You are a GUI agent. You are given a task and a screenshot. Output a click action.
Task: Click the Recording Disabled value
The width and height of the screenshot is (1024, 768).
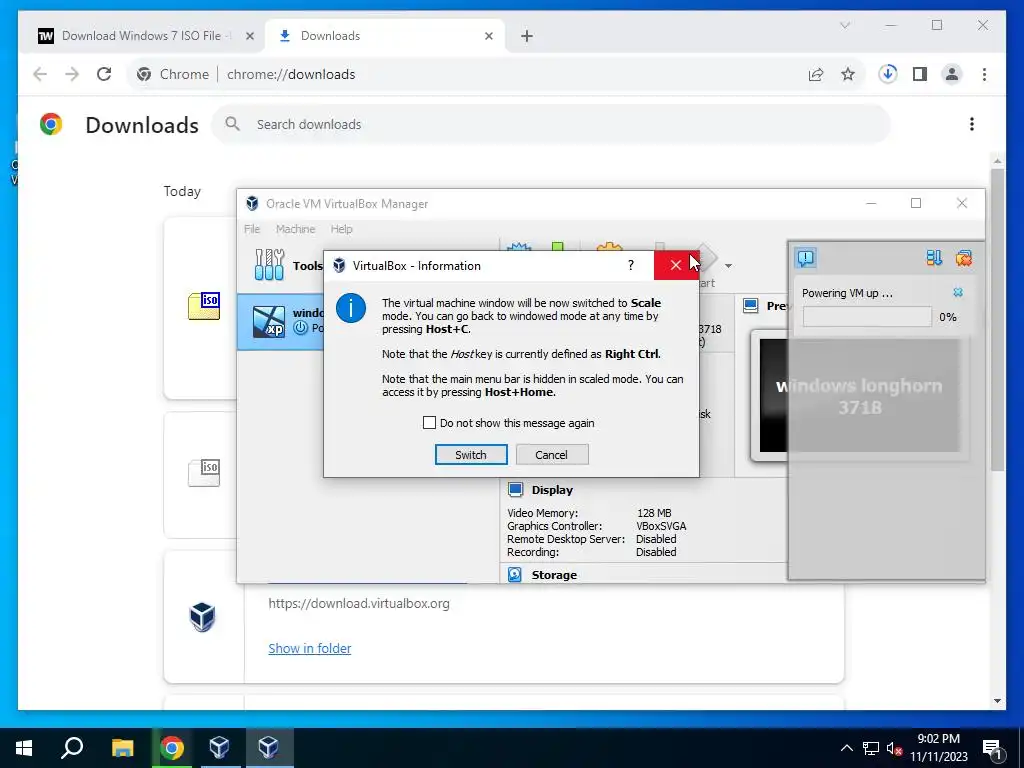(656, 552)
